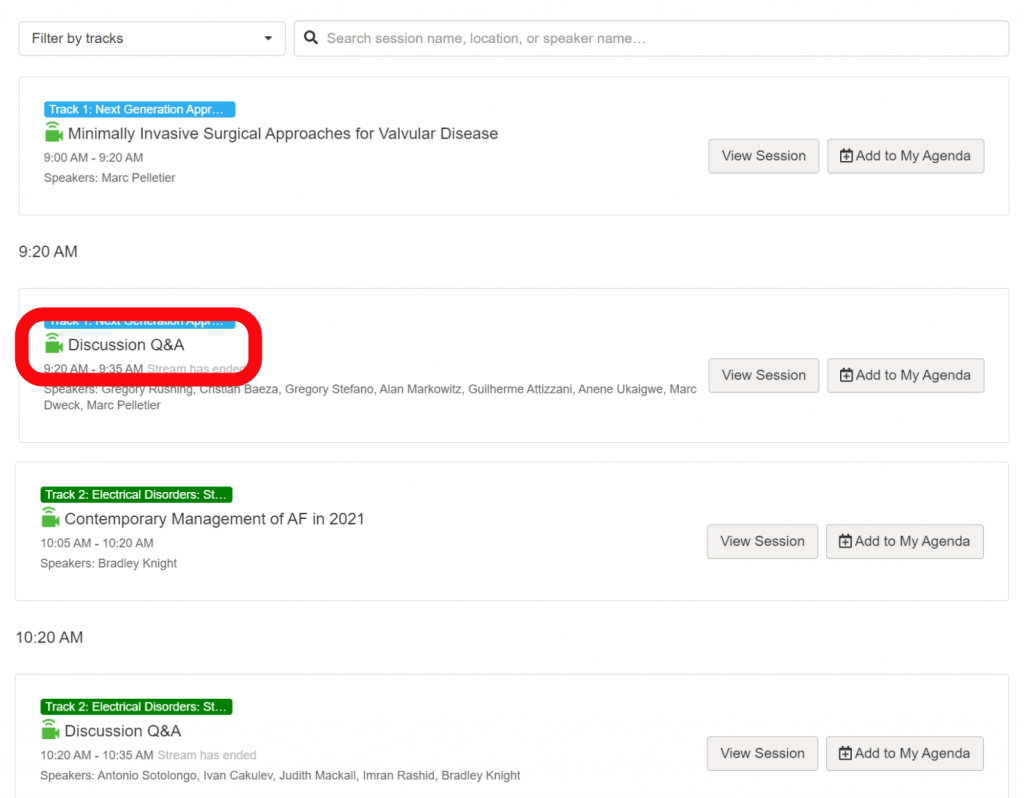Click the stream icon beside Contemporary Management of AF
This screenshot has height=798, width=1024.
pyautogui.click(x=50, y=519)
